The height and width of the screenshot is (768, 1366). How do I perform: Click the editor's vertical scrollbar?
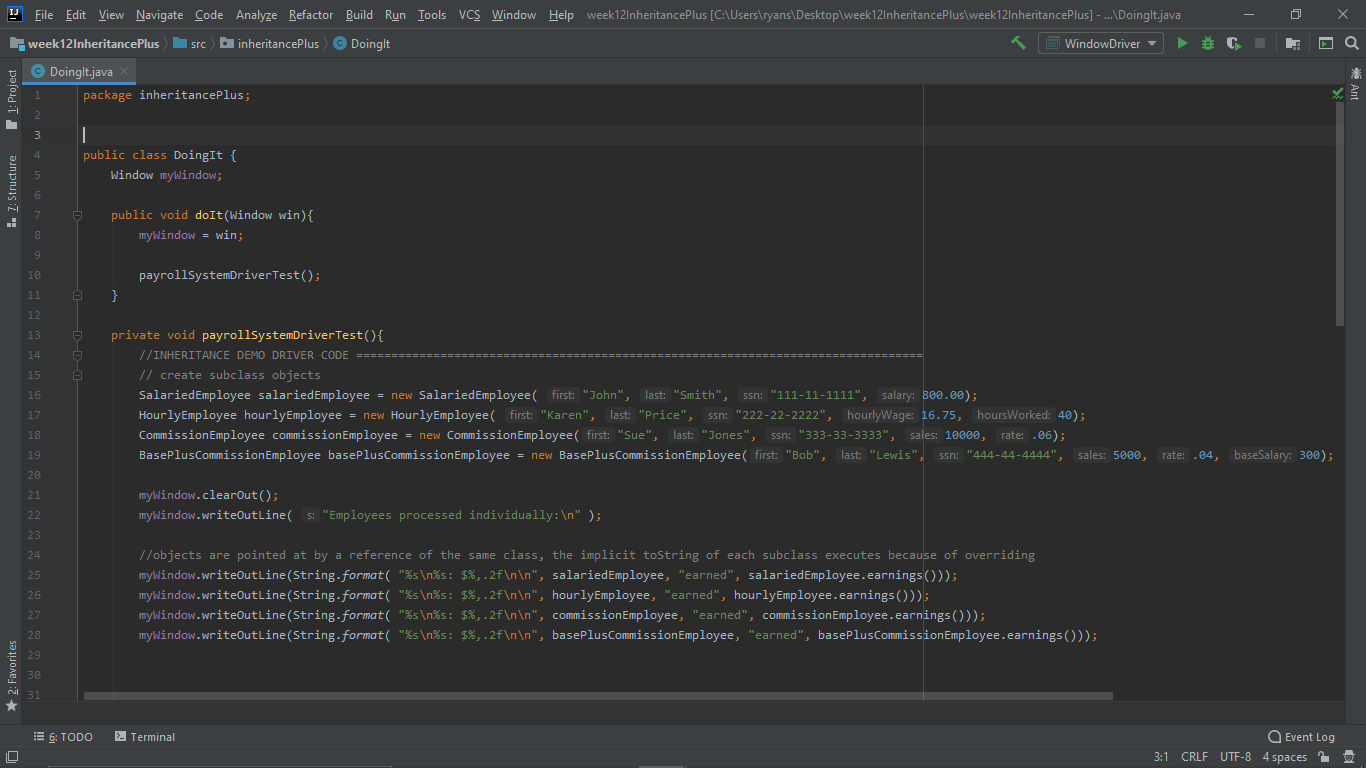1340,200
